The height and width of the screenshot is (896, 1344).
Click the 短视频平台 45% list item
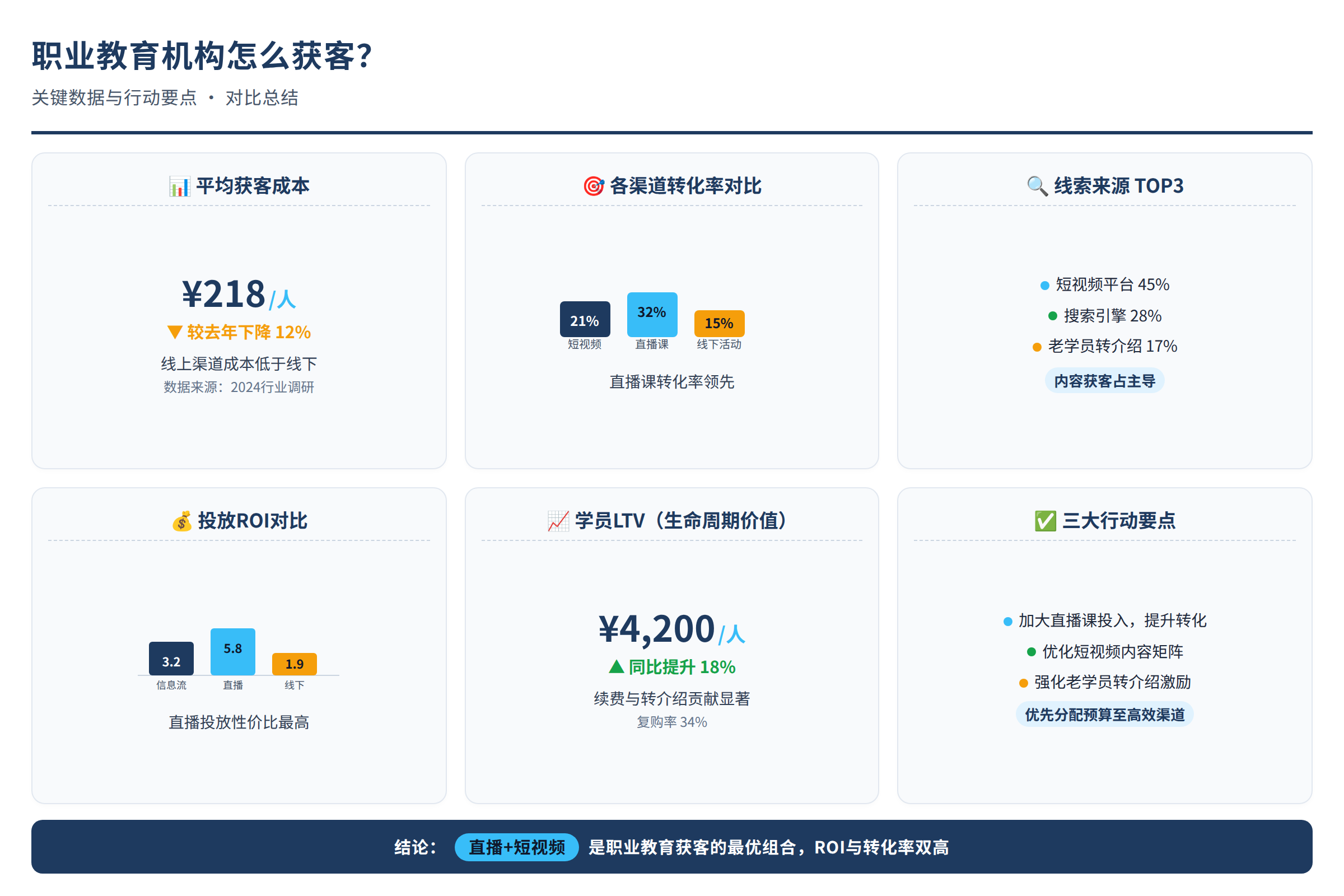1104,284
